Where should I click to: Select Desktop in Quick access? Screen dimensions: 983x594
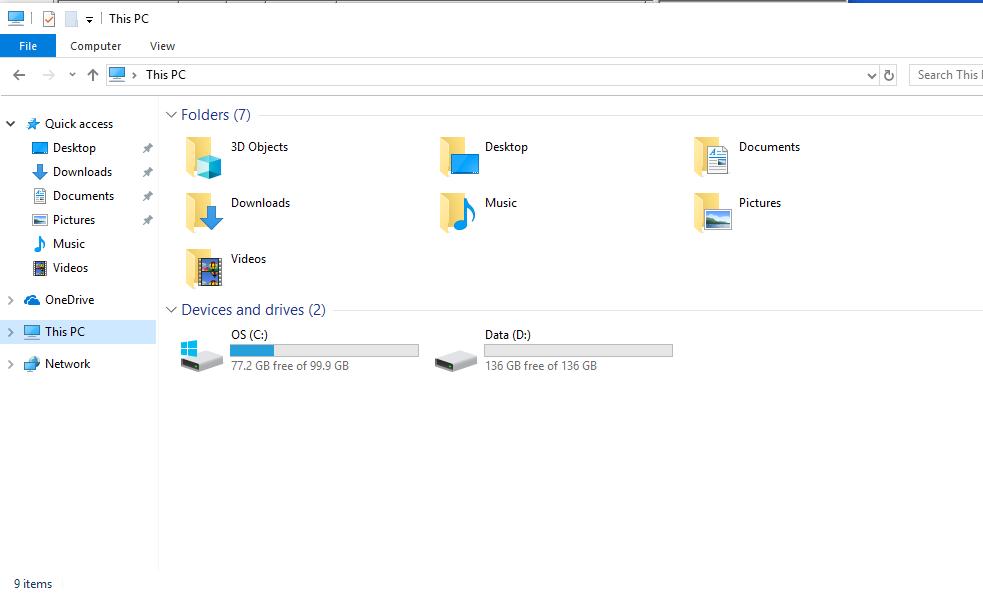[75, 148]
